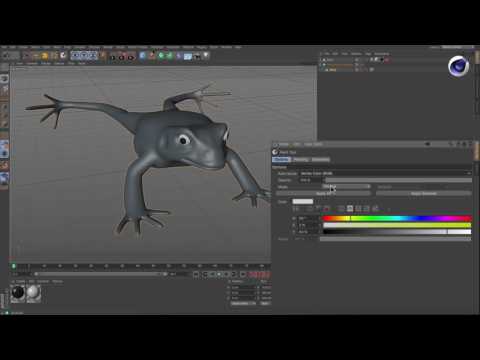Viewport: 480px width, 360px height.
Task: Open the Mode dropdown under the cursor
Action: coord(346,186)
